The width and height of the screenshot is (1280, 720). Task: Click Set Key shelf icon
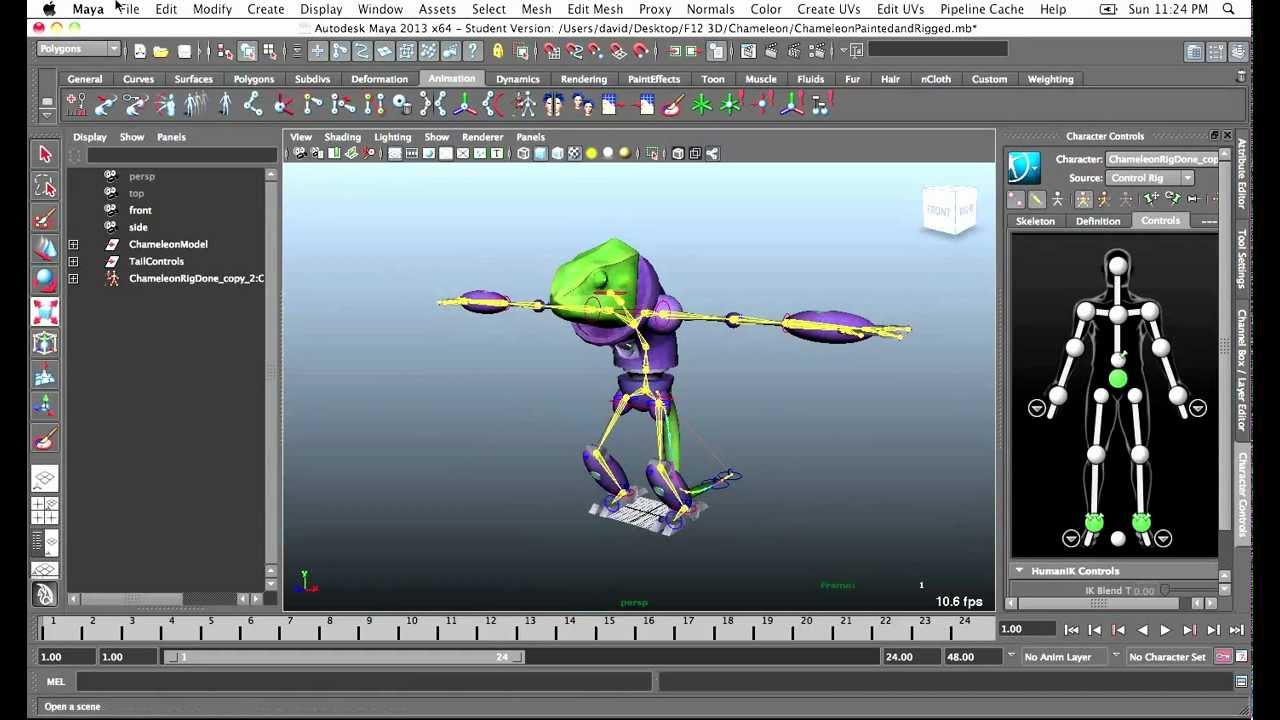point(76,103)
